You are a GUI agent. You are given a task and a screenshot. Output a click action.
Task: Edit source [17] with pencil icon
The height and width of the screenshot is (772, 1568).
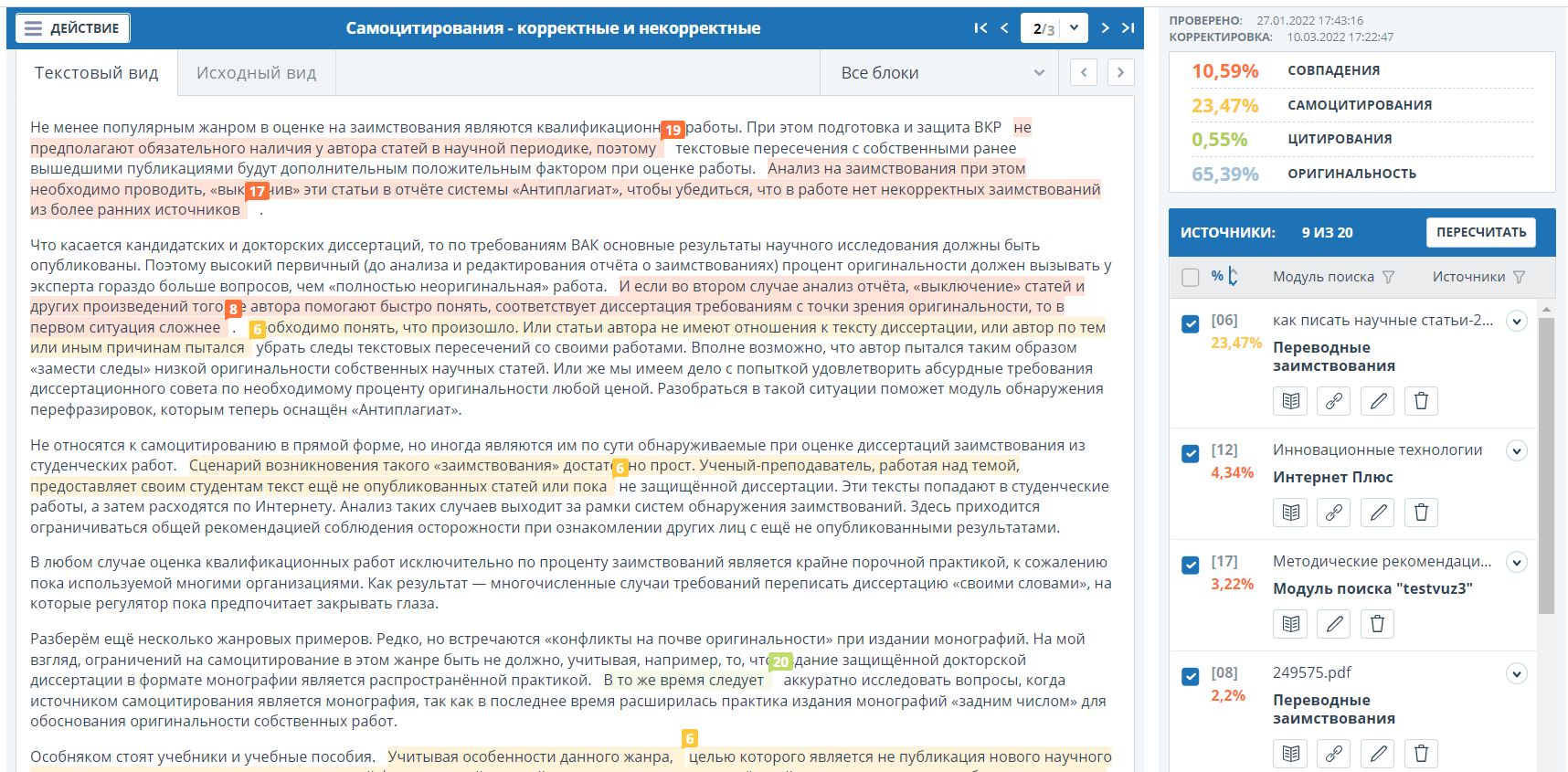pyautogui.click(x=1334, y=624)
